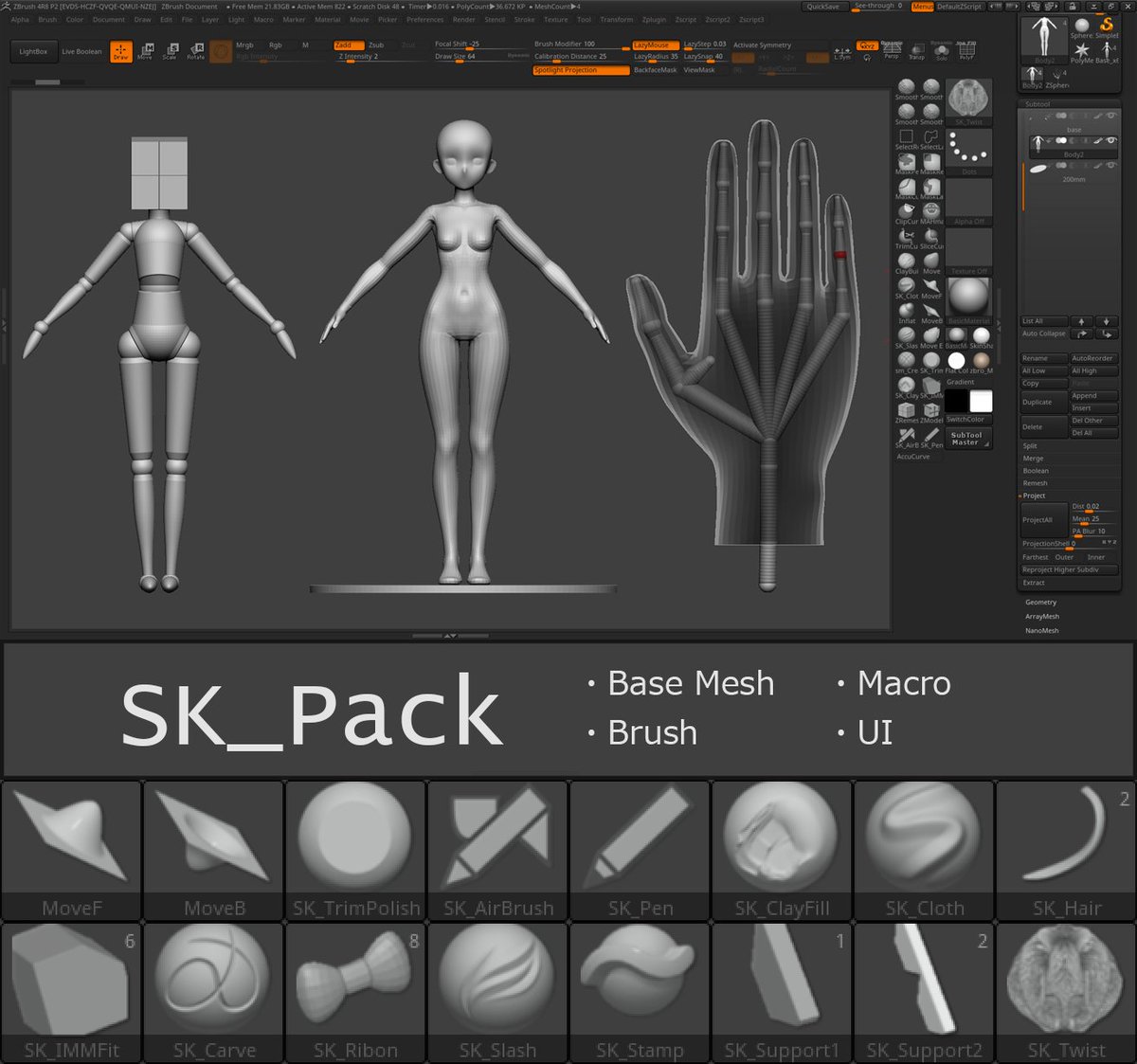This screenshot has height=1064, width=1137.
Task: Open the BasicMaterial large sphere selector
Action: [x=968, y=301]
